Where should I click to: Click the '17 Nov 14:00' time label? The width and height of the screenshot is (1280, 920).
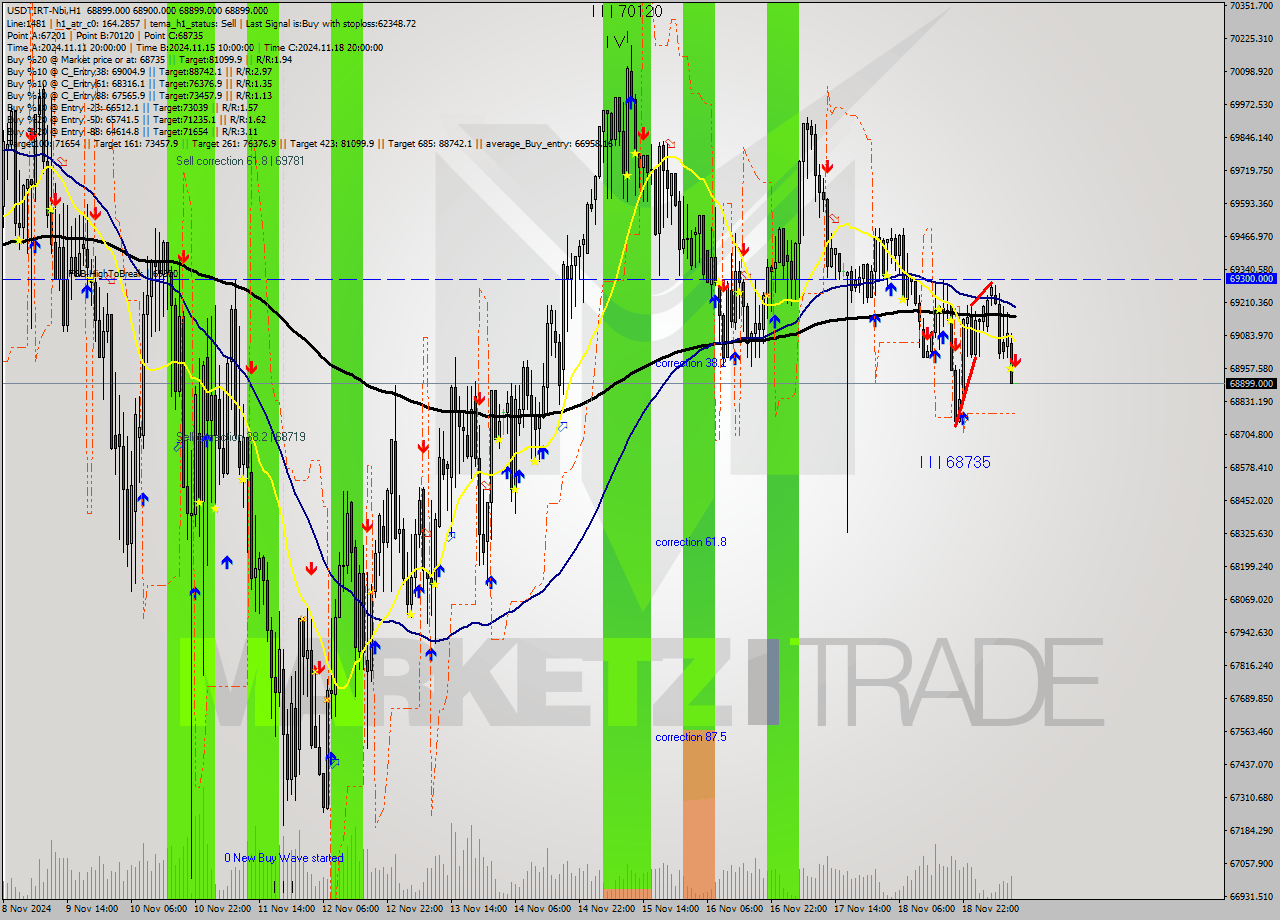tap(862, 909)
